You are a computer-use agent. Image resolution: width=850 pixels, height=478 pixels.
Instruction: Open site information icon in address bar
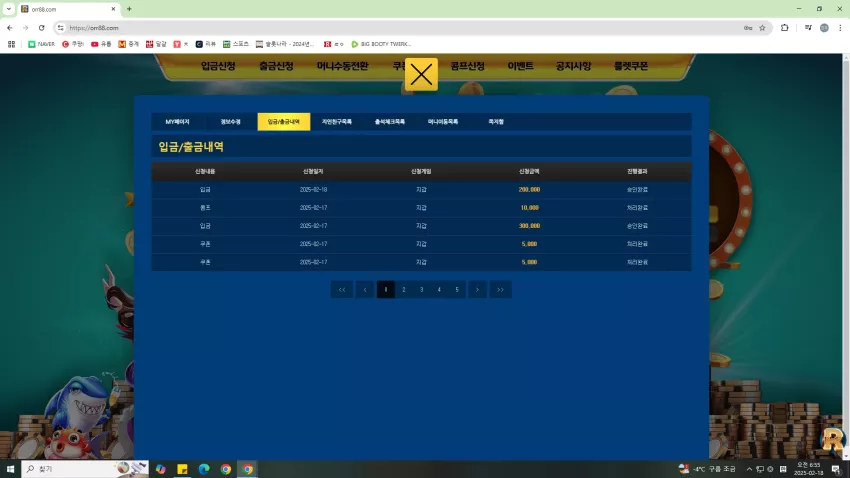pos(60,28)
